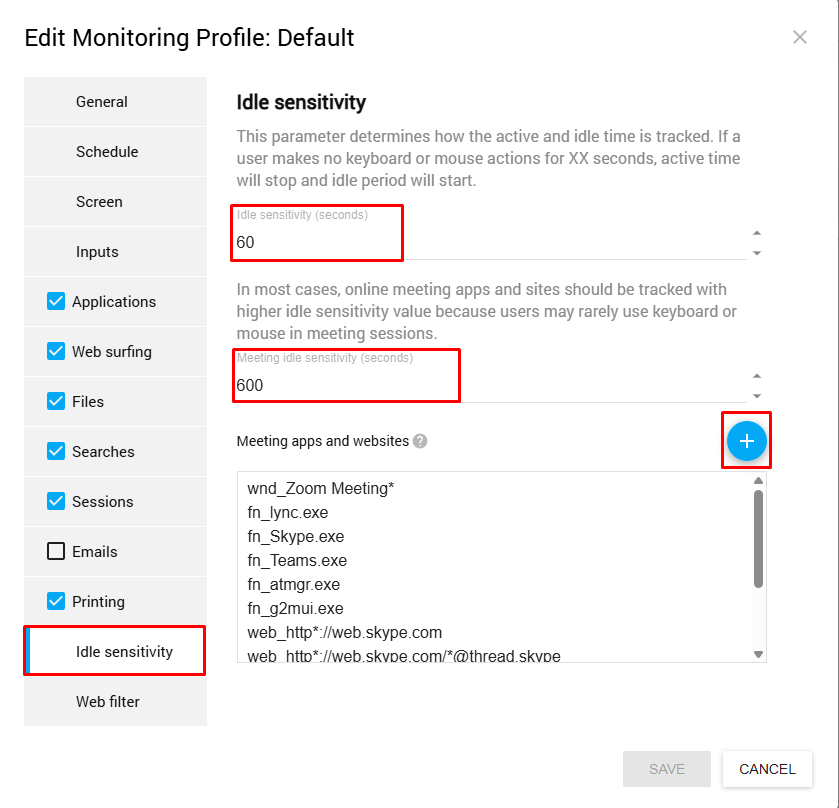Select fn_Teams.exe in the meeting apps list
Screen dimensions: 839x808
pyautogui.click(x=297, y=560)
